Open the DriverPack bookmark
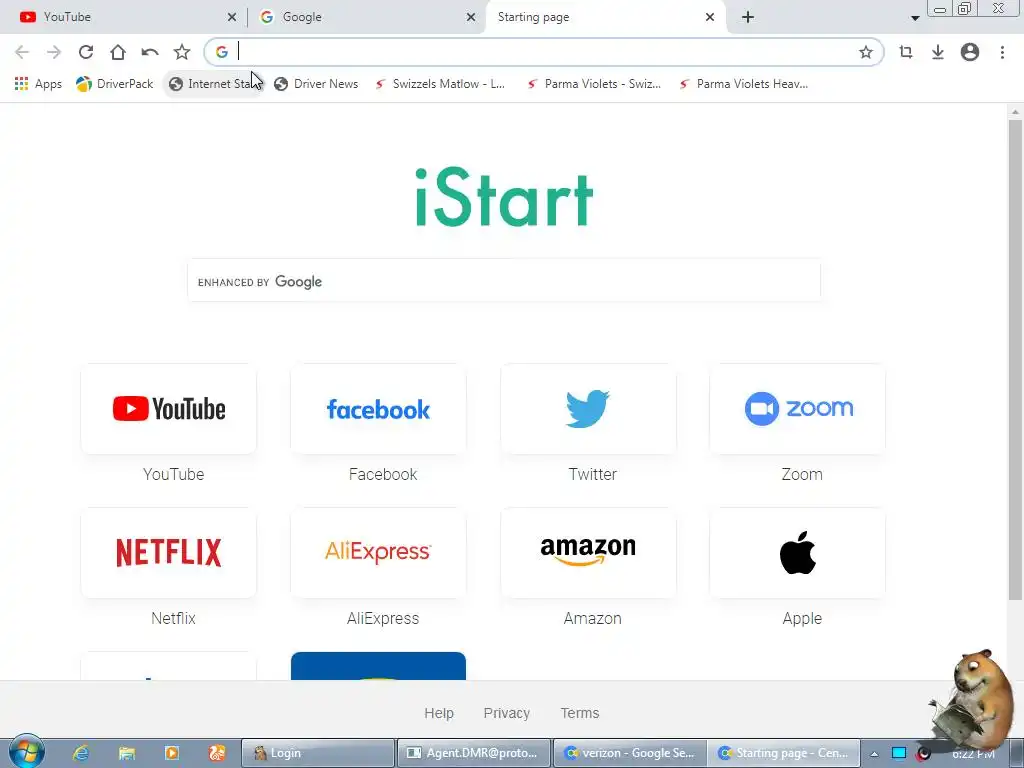This screenshot has width=1024, height=768. tap(114, 84)
